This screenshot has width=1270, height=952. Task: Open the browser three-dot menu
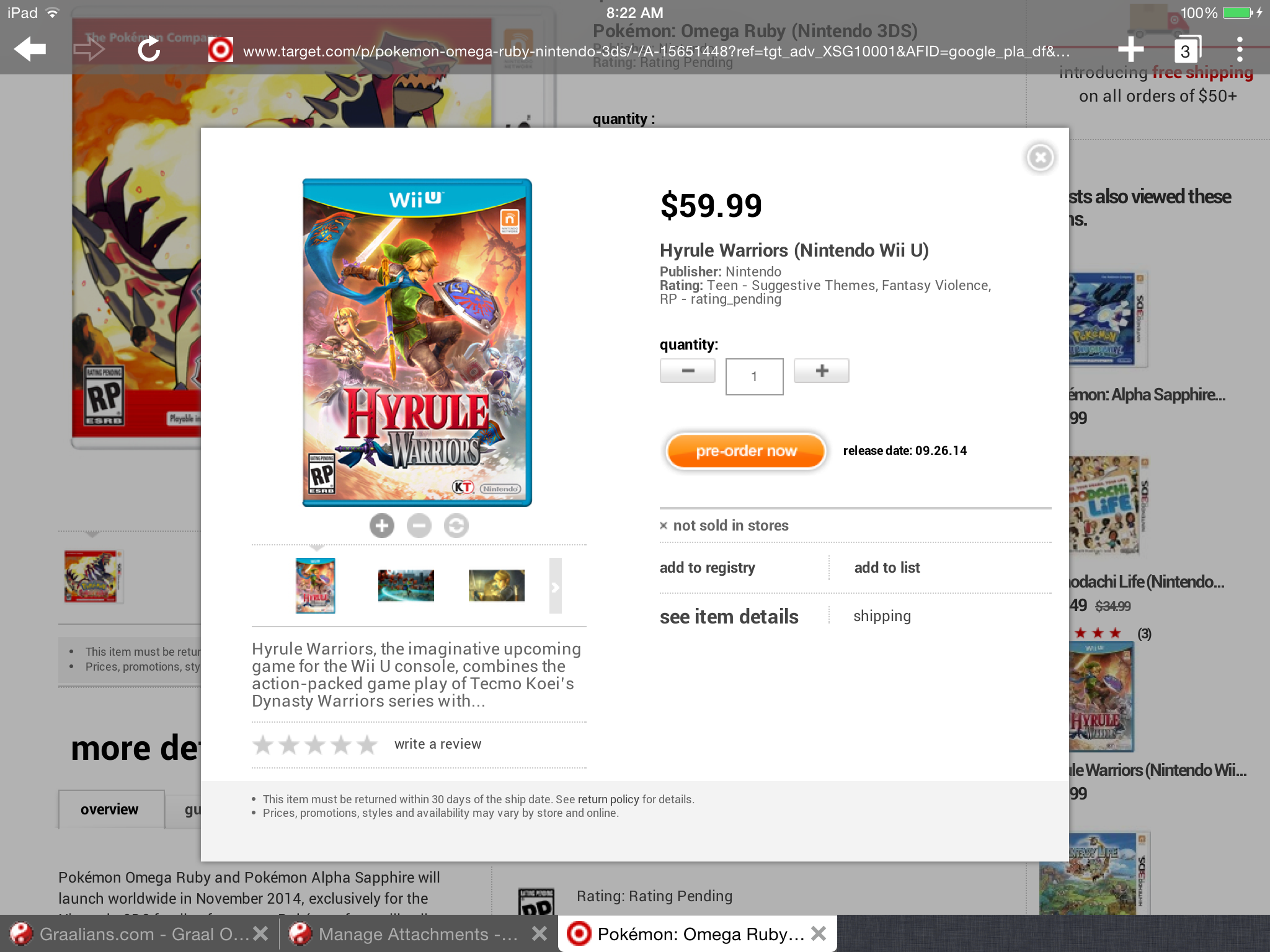[1240, 50]
